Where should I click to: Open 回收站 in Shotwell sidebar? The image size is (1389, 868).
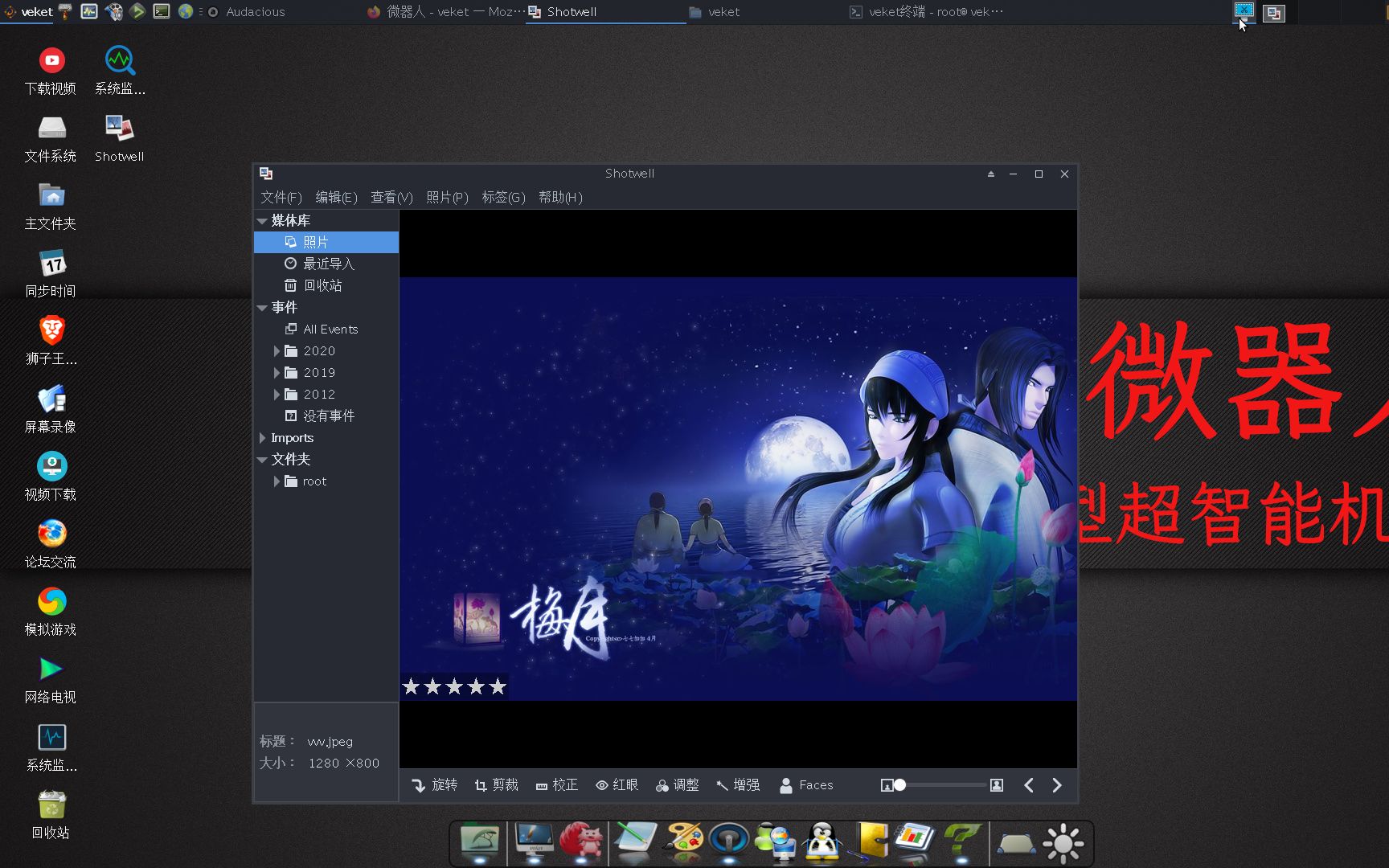[x=326, y=285]
